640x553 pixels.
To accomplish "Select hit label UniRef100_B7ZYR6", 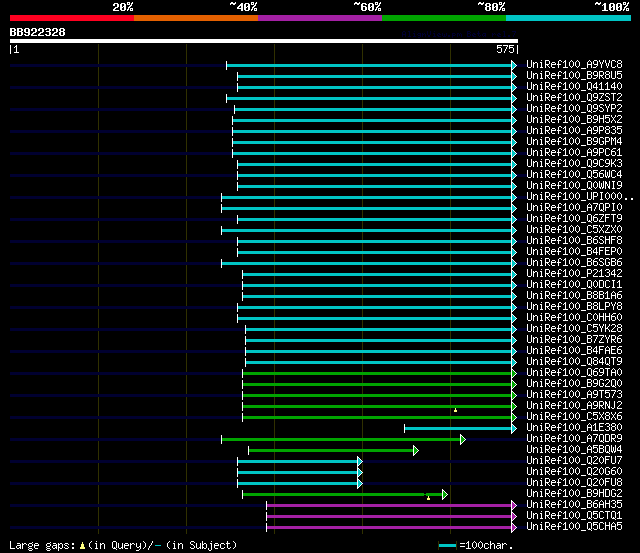I will click(x=574, y=340).
